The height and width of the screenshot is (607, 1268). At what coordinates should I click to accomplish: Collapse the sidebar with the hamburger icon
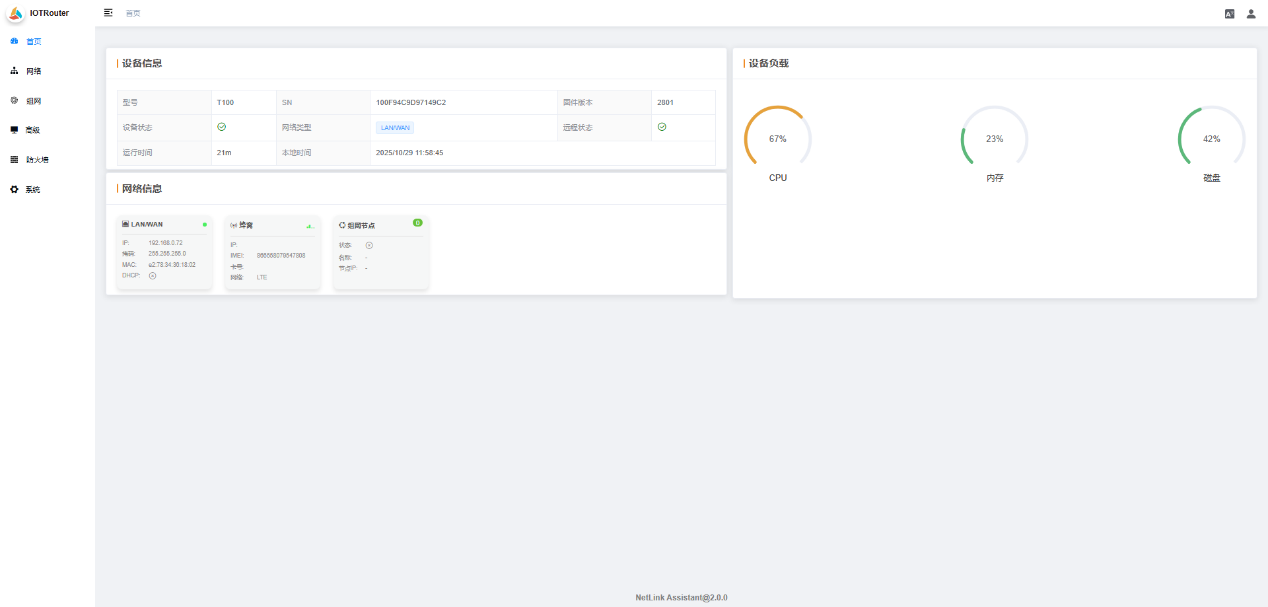(108, 12)
